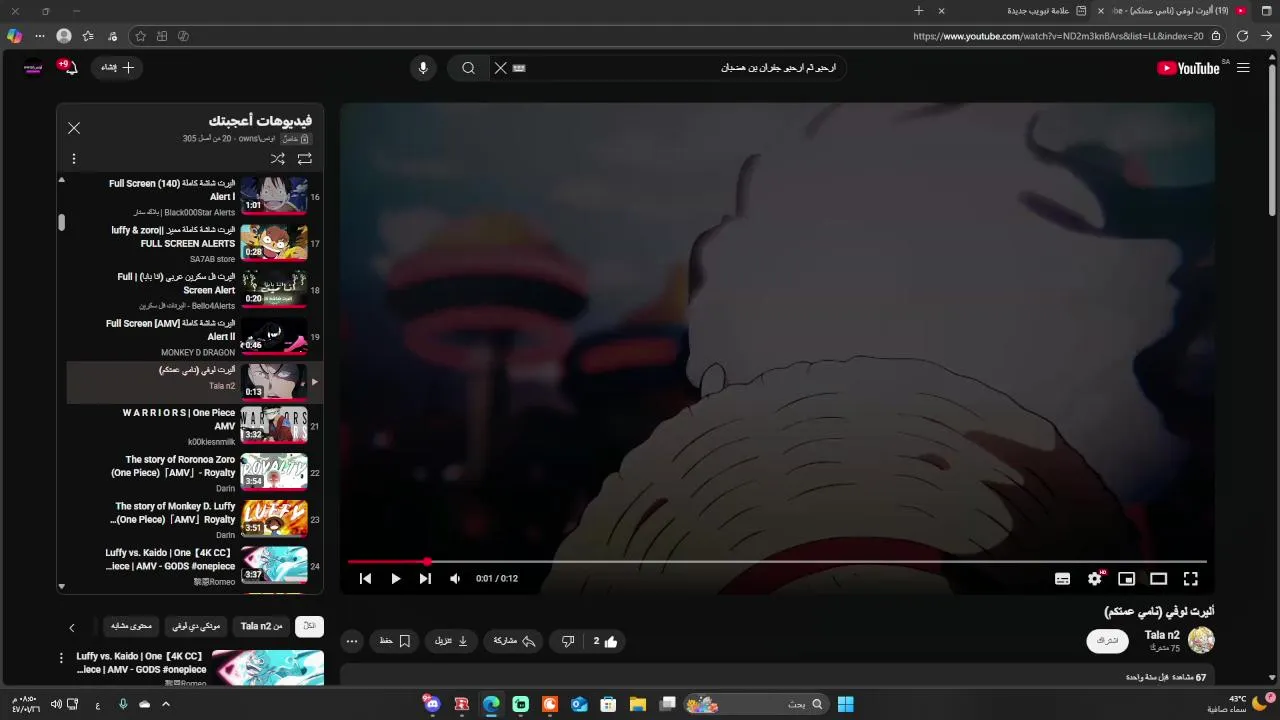Toggle subtitles/closed captions
Image resolution: width=1280 pixels, height=720 pixels.
pos(1062,578)
